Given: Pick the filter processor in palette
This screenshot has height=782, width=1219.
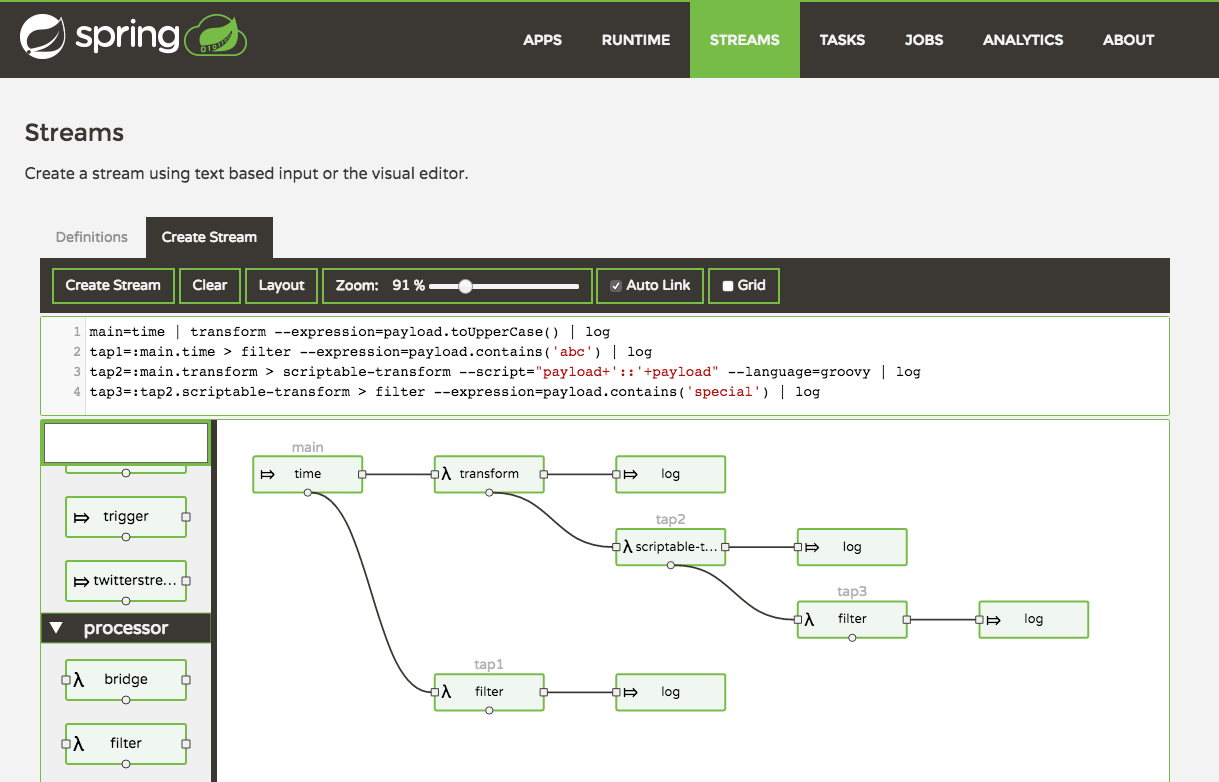Looking at the screenshot, I should (126, 744).
